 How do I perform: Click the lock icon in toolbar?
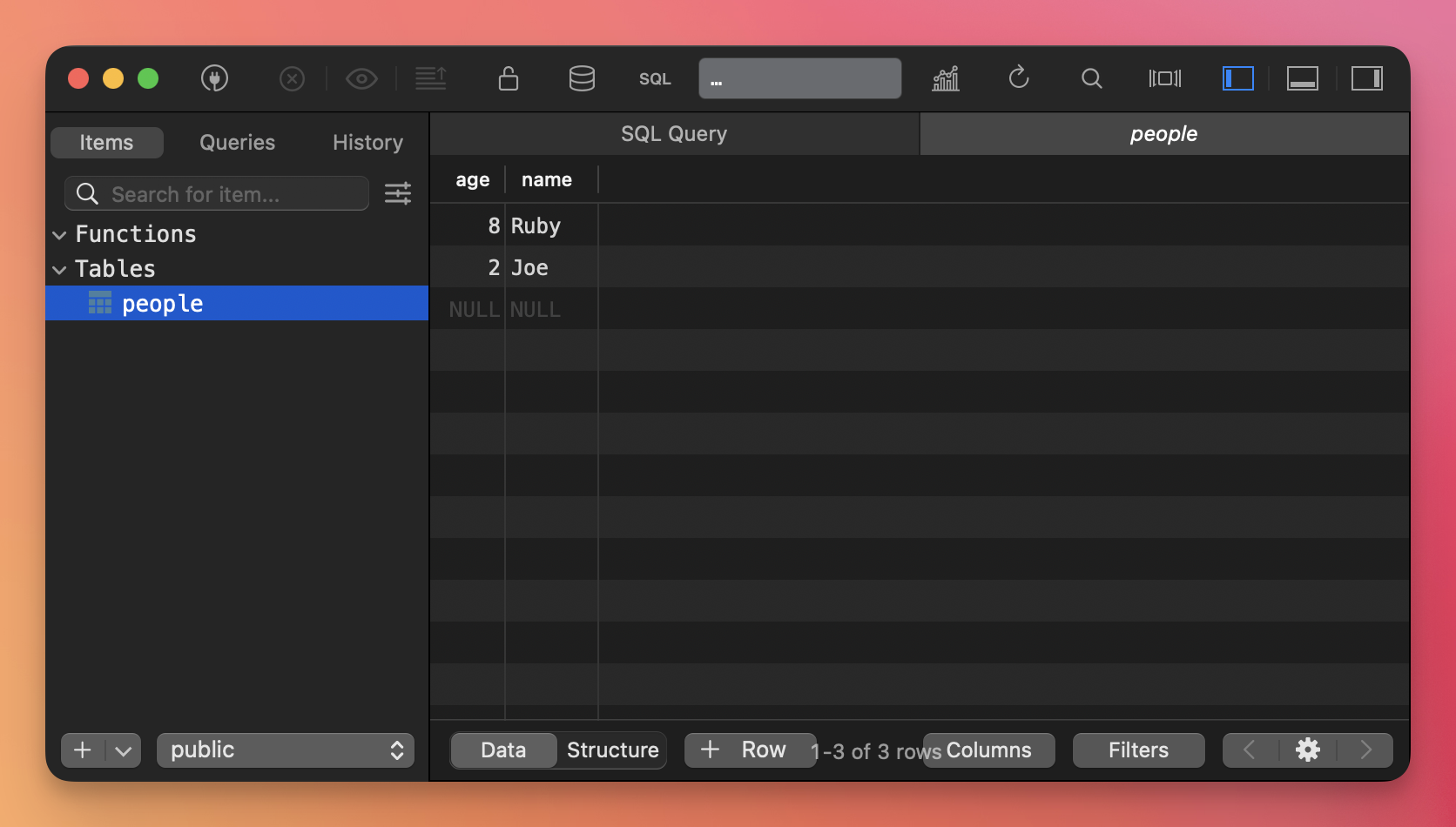[509, 78]
